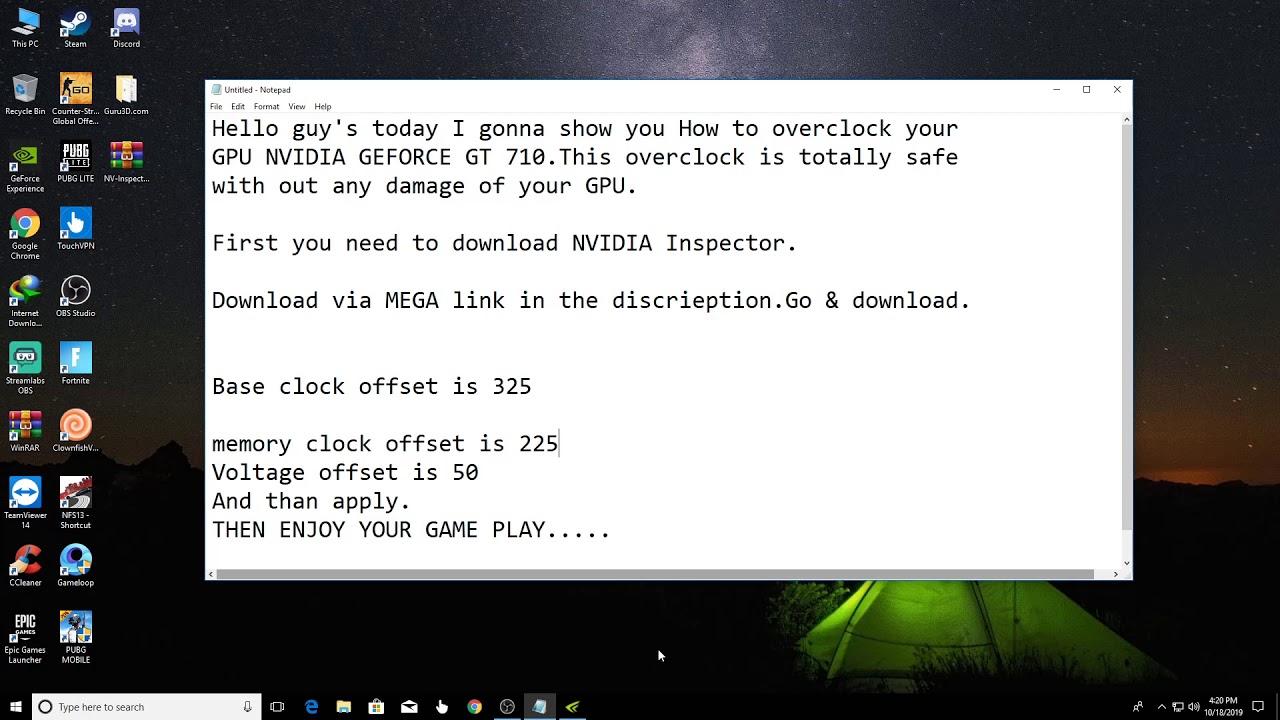
Task: Open Notepad Format menu
Action: click(266, 106)
